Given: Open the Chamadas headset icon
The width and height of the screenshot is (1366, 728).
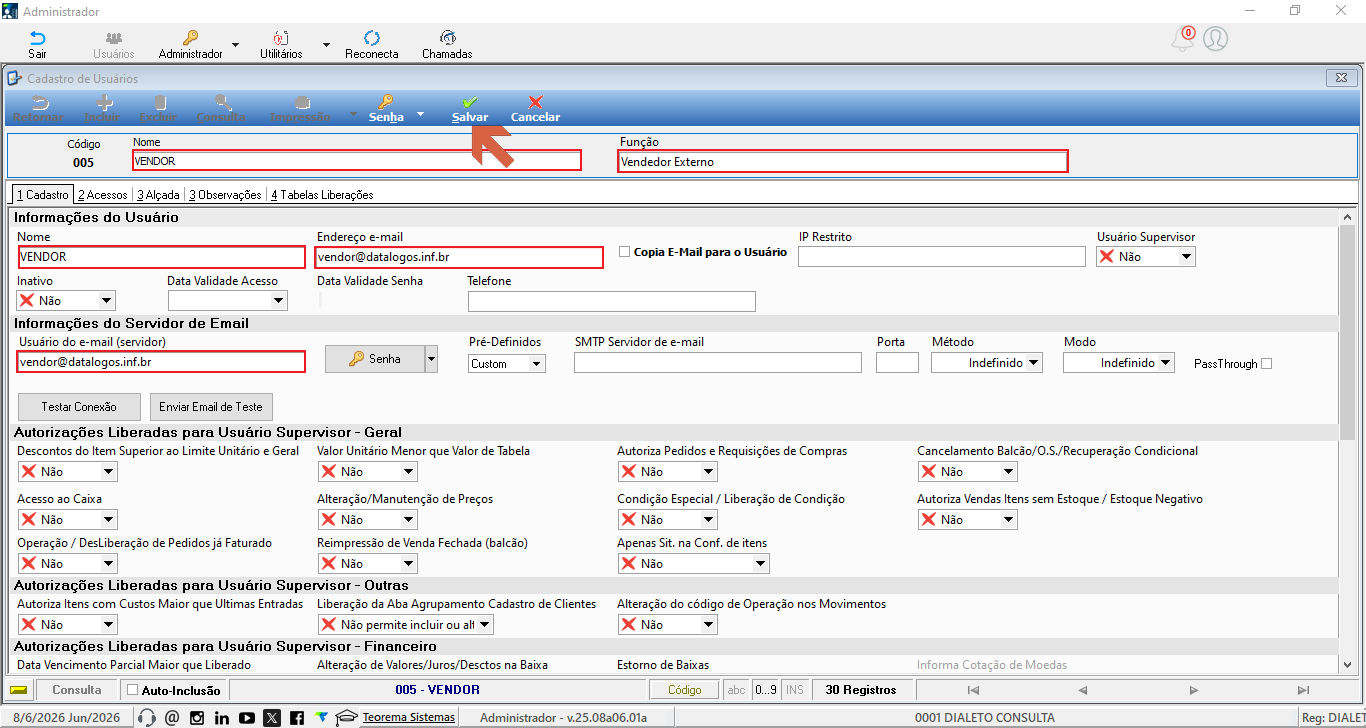Looking at the screenshot, I should click(x=447, y=38).
